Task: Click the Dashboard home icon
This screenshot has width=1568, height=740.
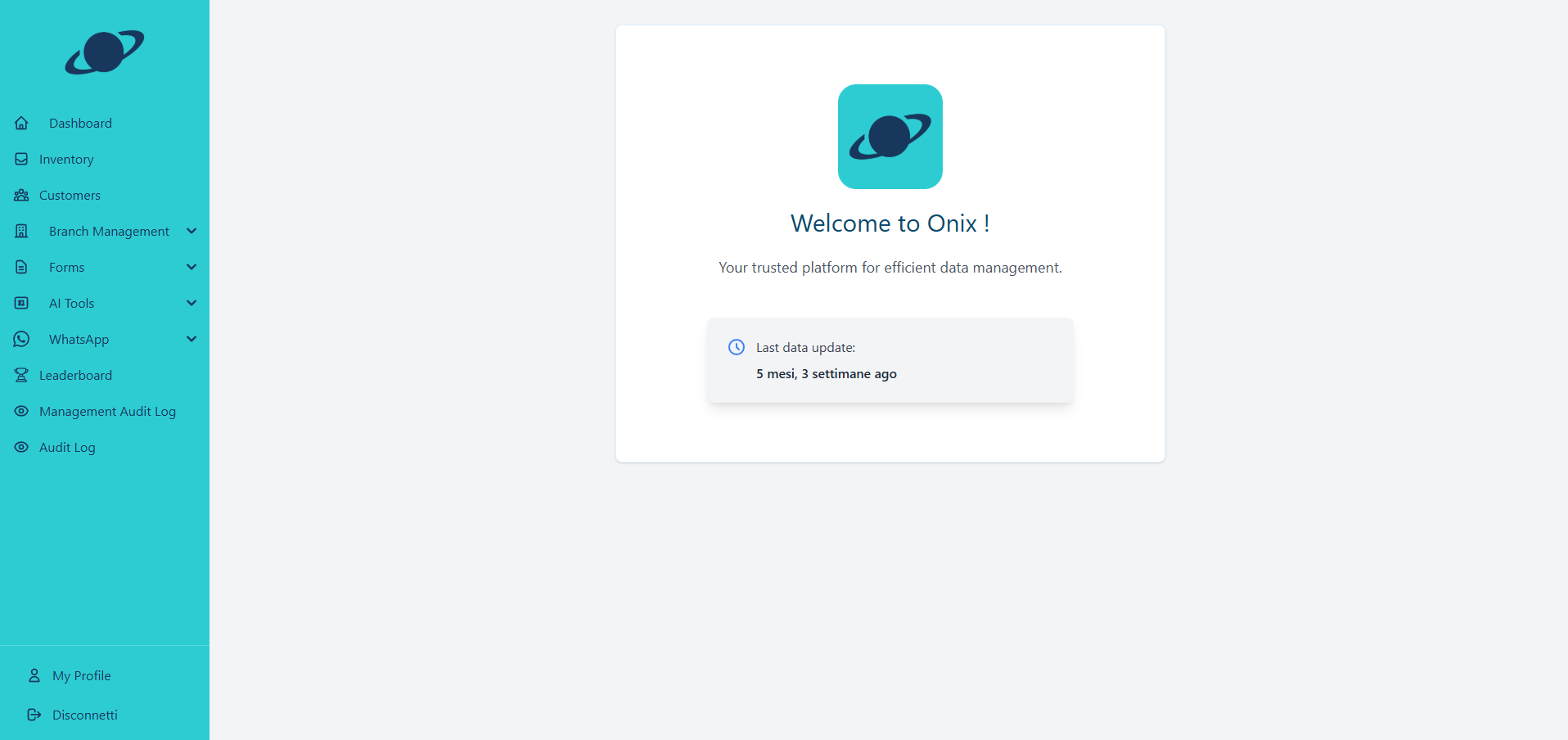Action: pos(21,123)
